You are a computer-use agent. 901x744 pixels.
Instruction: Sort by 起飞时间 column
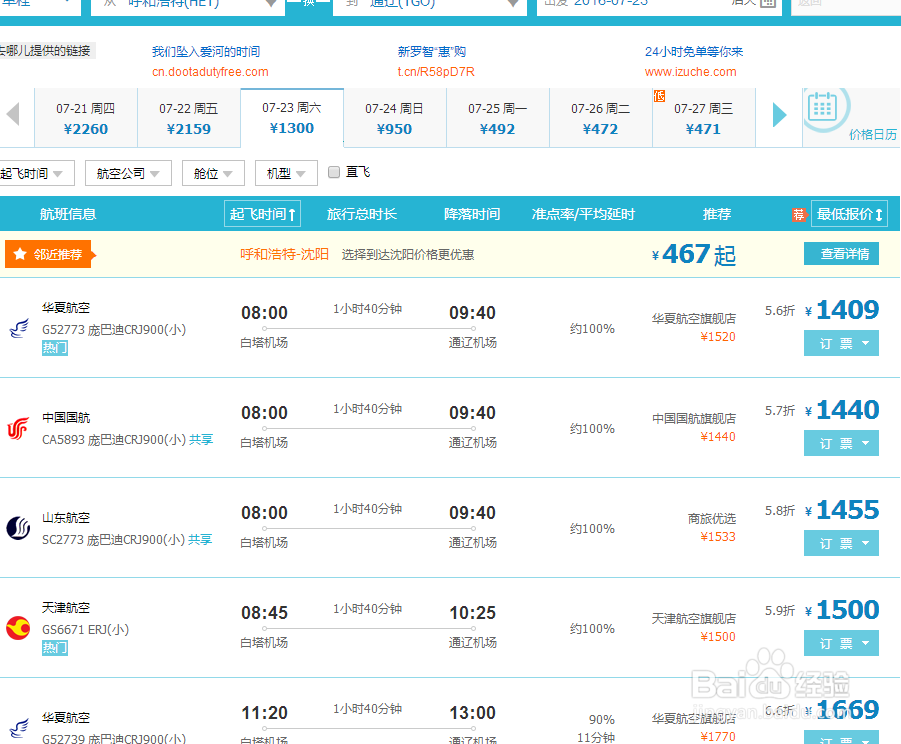pyautogui.click(x=262, y=214)
